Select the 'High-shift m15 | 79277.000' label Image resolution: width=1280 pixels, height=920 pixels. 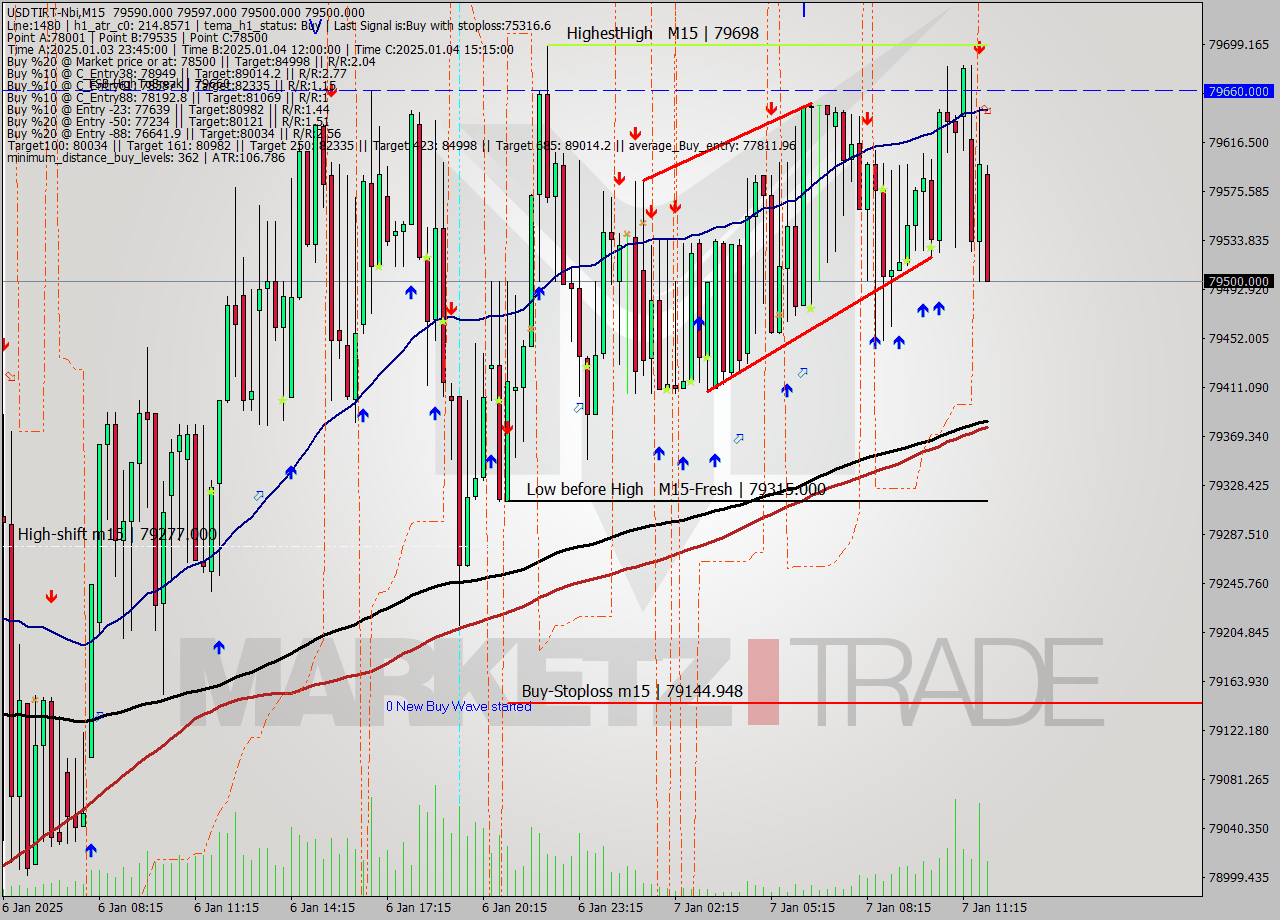(x=117, y=534)
